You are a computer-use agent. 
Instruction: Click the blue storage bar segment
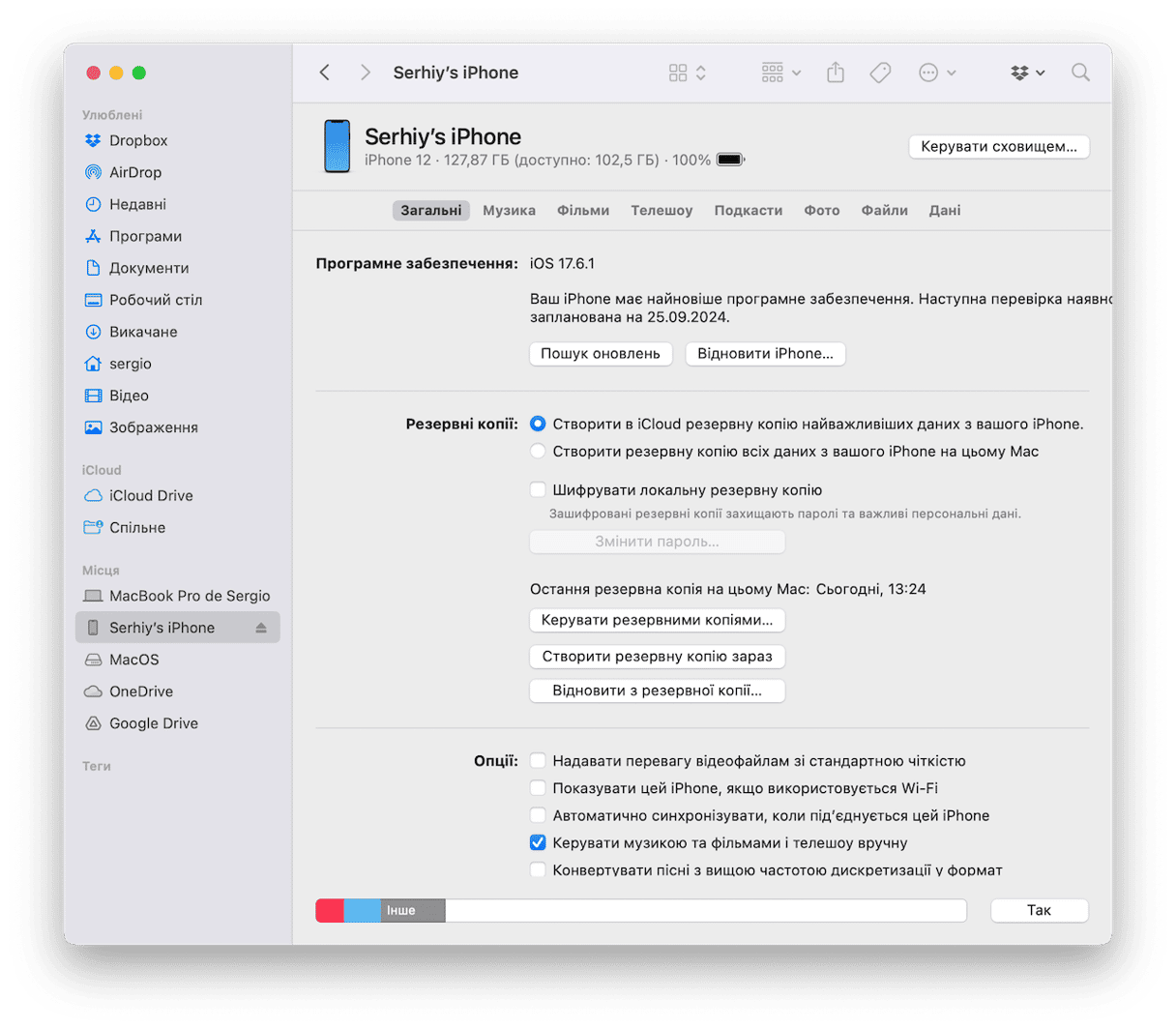[363, 910]
